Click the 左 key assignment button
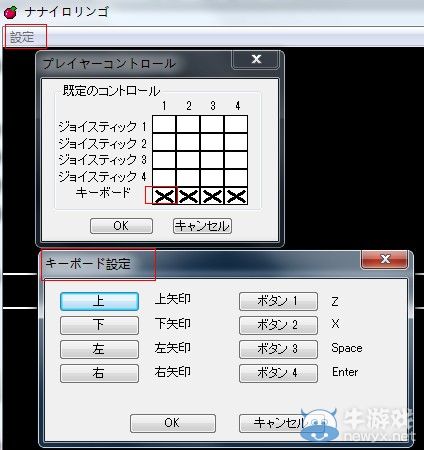424x450 pixels. [x=99, y=349]
